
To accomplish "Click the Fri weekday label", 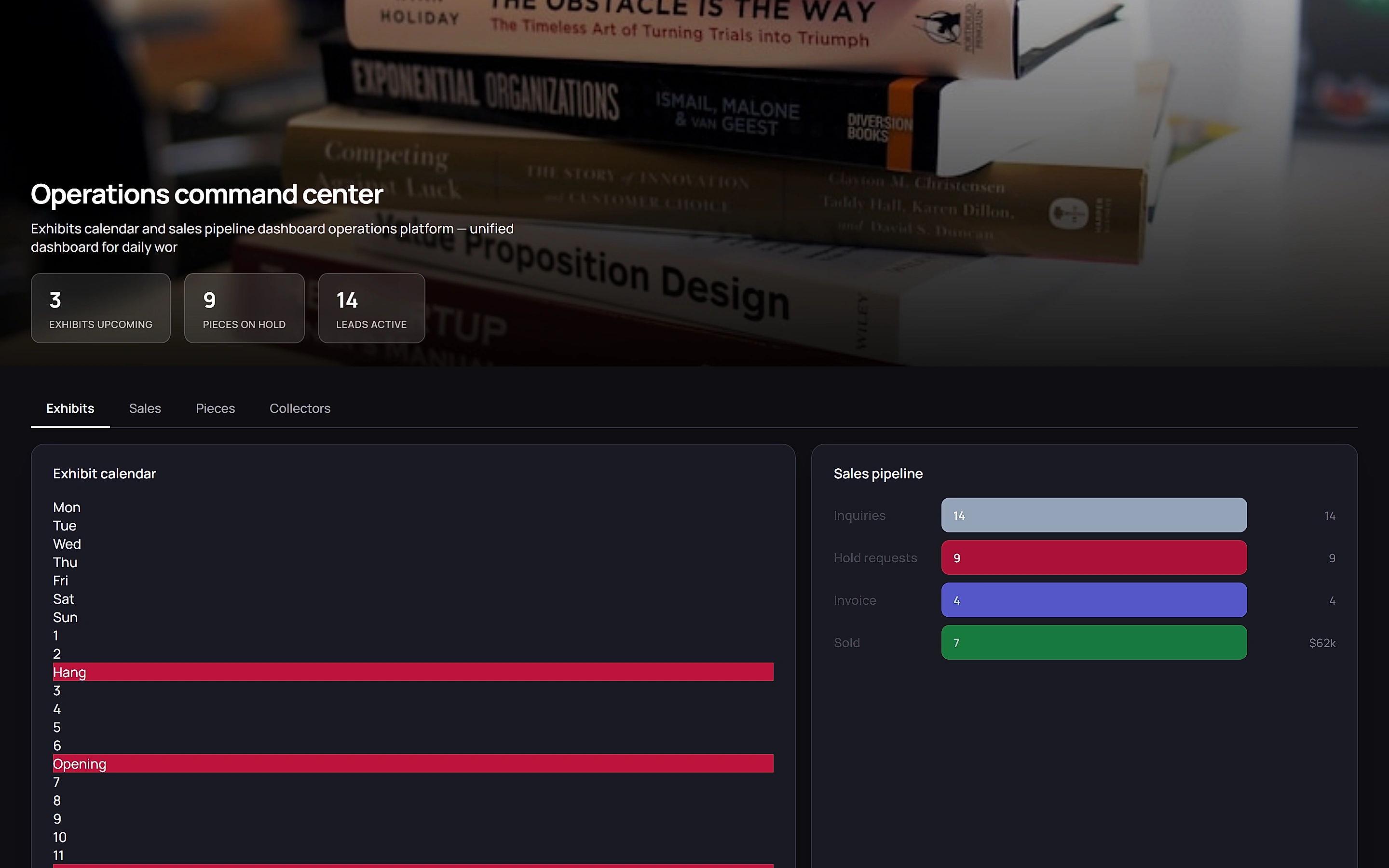I will point(60,581).
